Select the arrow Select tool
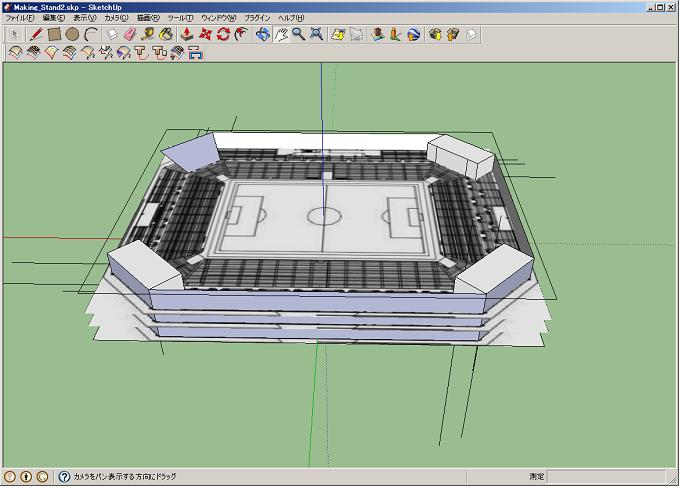This screenshot has width=679, height=486. coord(15,34)
